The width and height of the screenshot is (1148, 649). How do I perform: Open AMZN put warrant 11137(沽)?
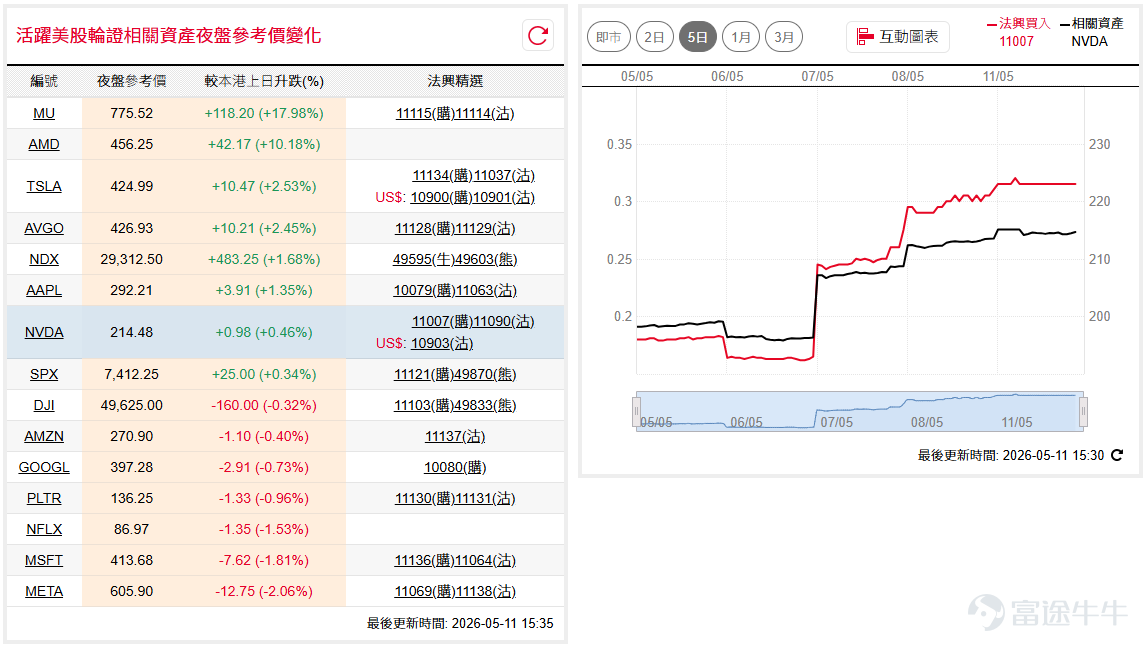coord(455,437)
